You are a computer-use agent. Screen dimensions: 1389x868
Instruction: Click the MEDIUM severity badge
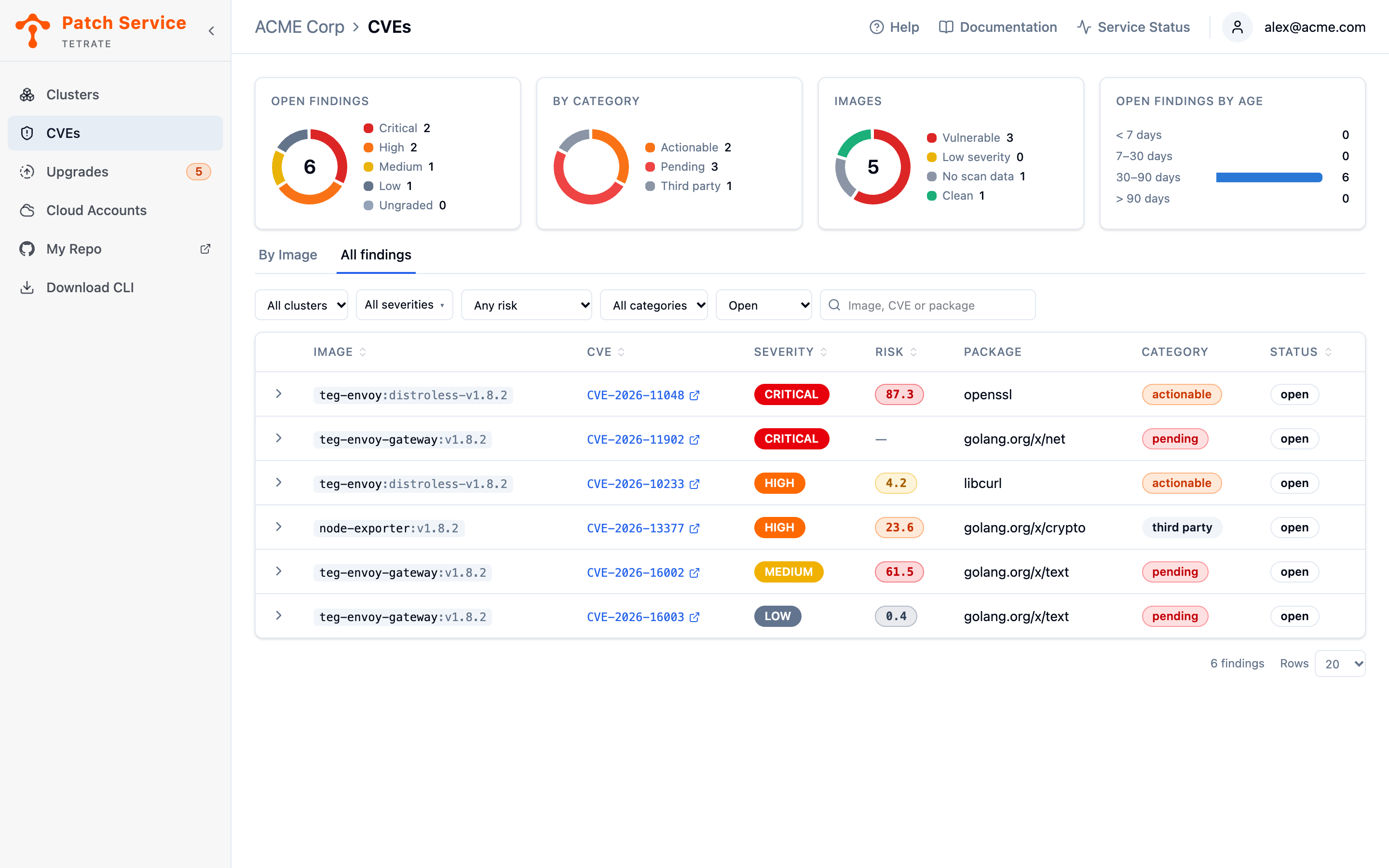788,572
